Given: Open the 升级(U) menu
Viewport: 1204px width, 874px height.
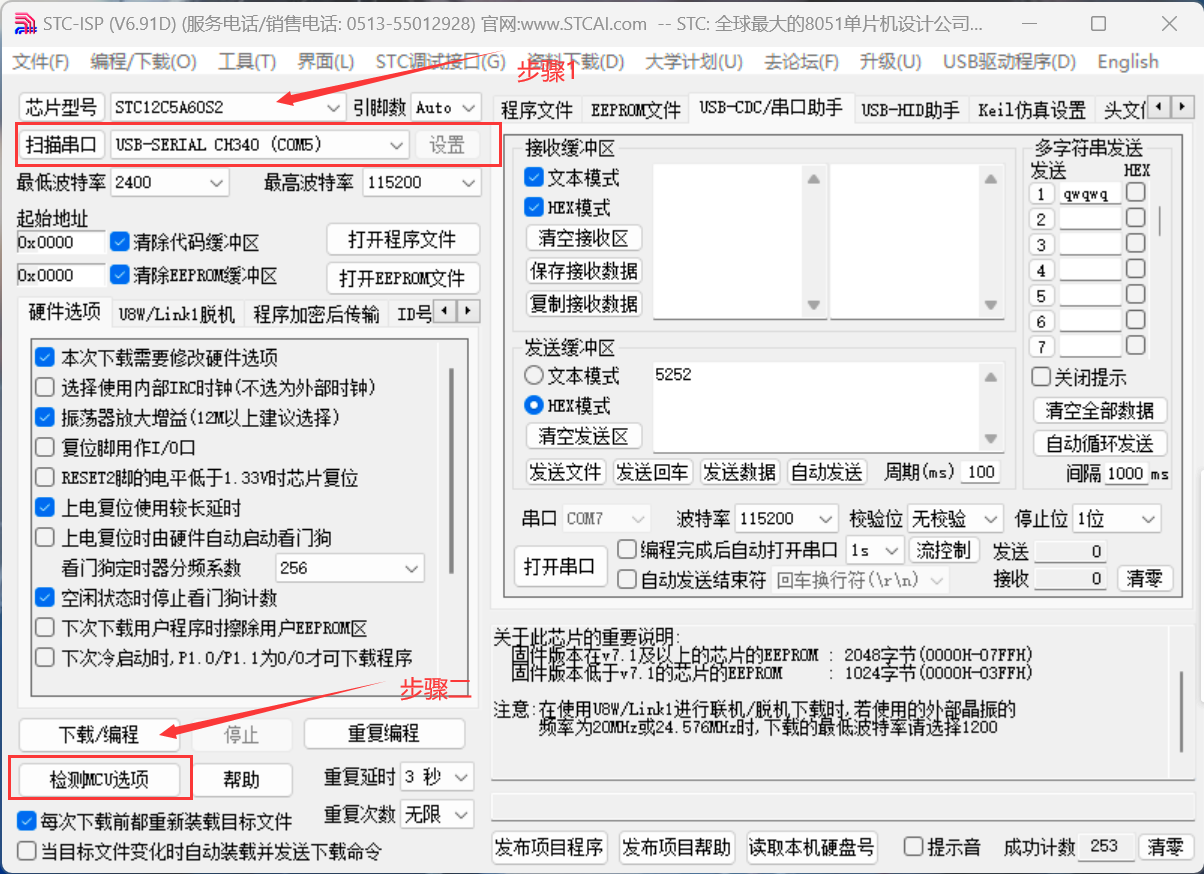Looking at the screenshot, I should click(890, 62).
